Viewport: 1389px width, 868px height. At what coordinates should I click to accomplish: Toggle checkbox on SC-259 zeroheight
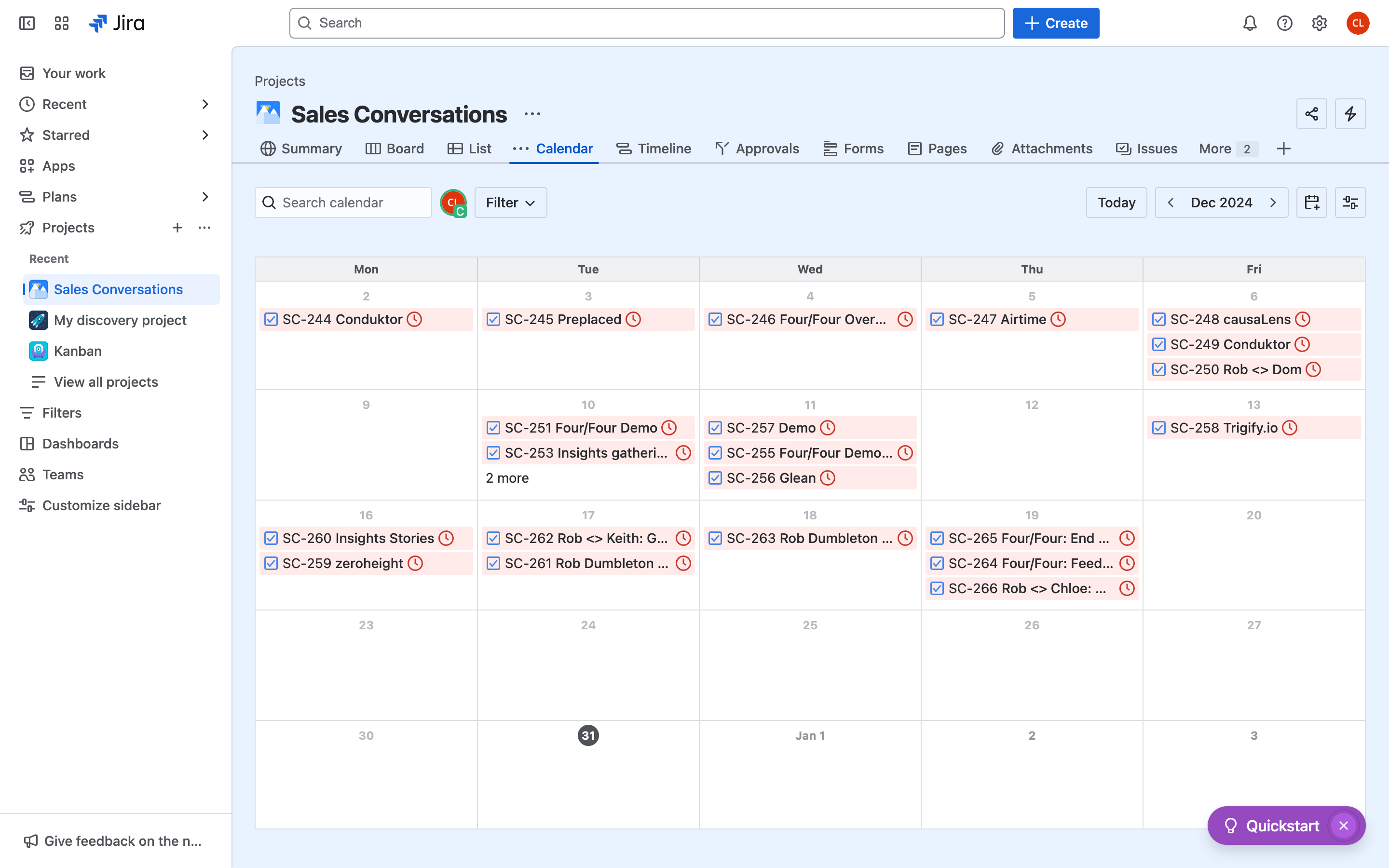271,563
